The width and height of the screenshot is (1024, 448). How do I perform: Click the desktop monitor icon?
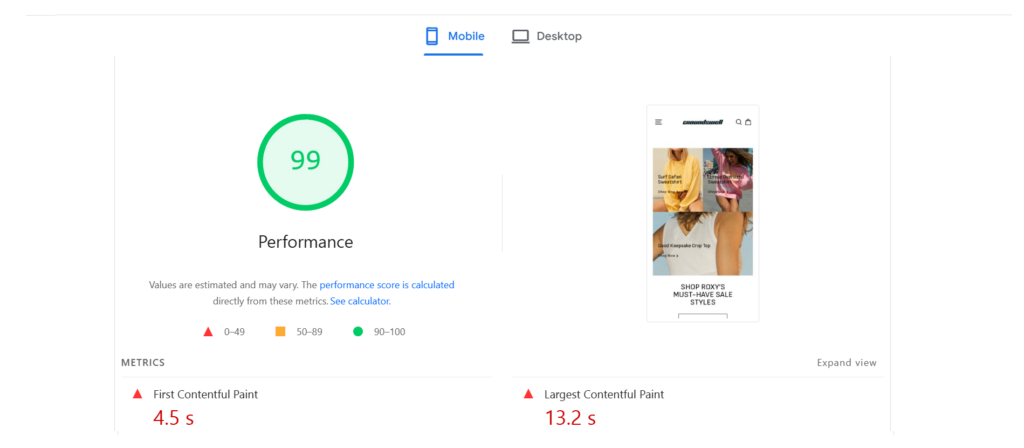(520, 36)
